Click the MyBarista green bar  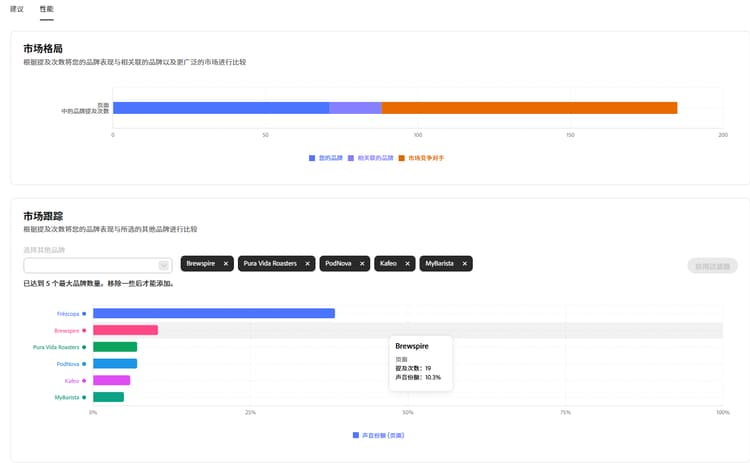pyautogui.click(x=109, y=397)
